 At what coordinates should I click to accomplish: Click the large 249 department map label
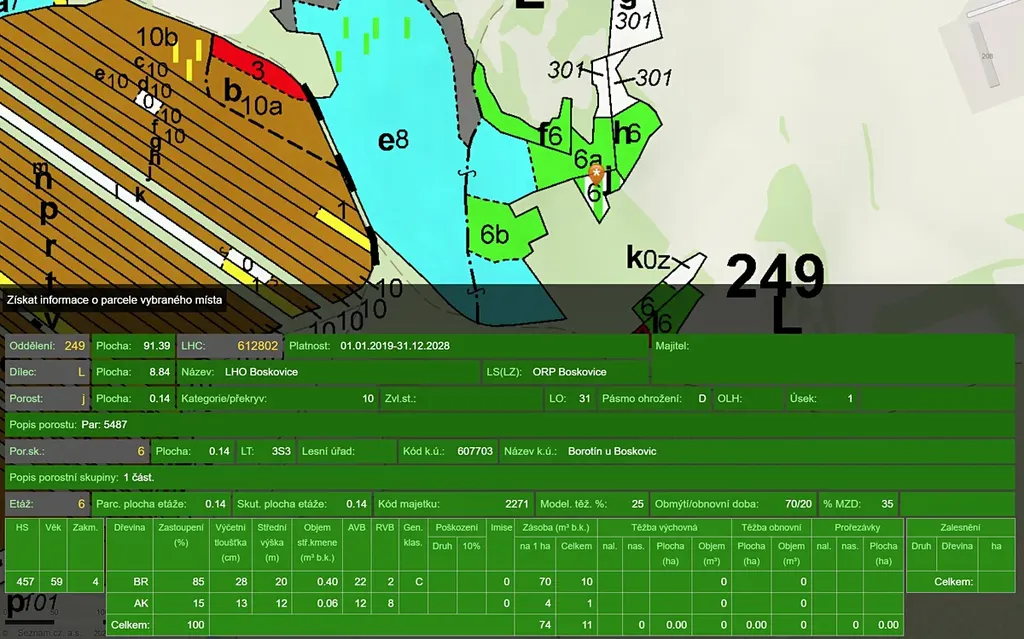(x=774, y=277)
